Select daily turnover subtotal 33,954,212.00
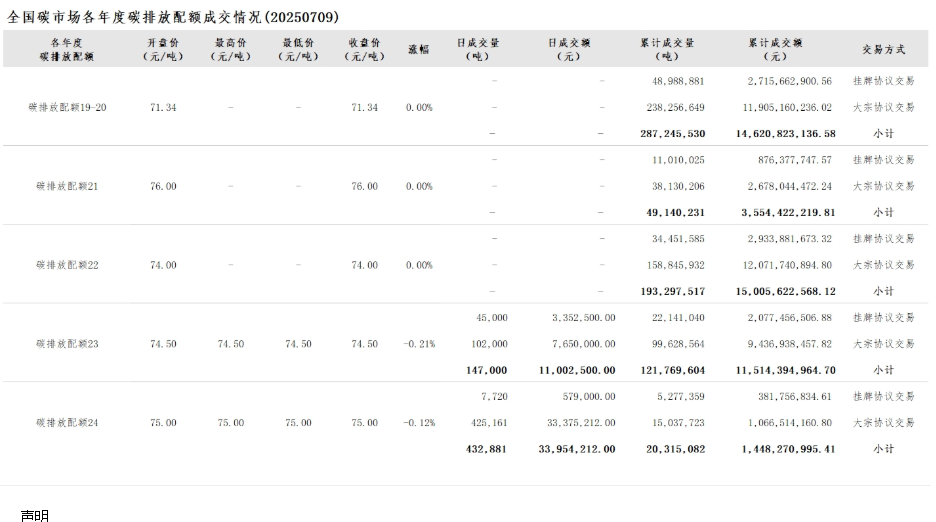The height and width of the screenshot is (522, 936). click(x=576, y=449)
